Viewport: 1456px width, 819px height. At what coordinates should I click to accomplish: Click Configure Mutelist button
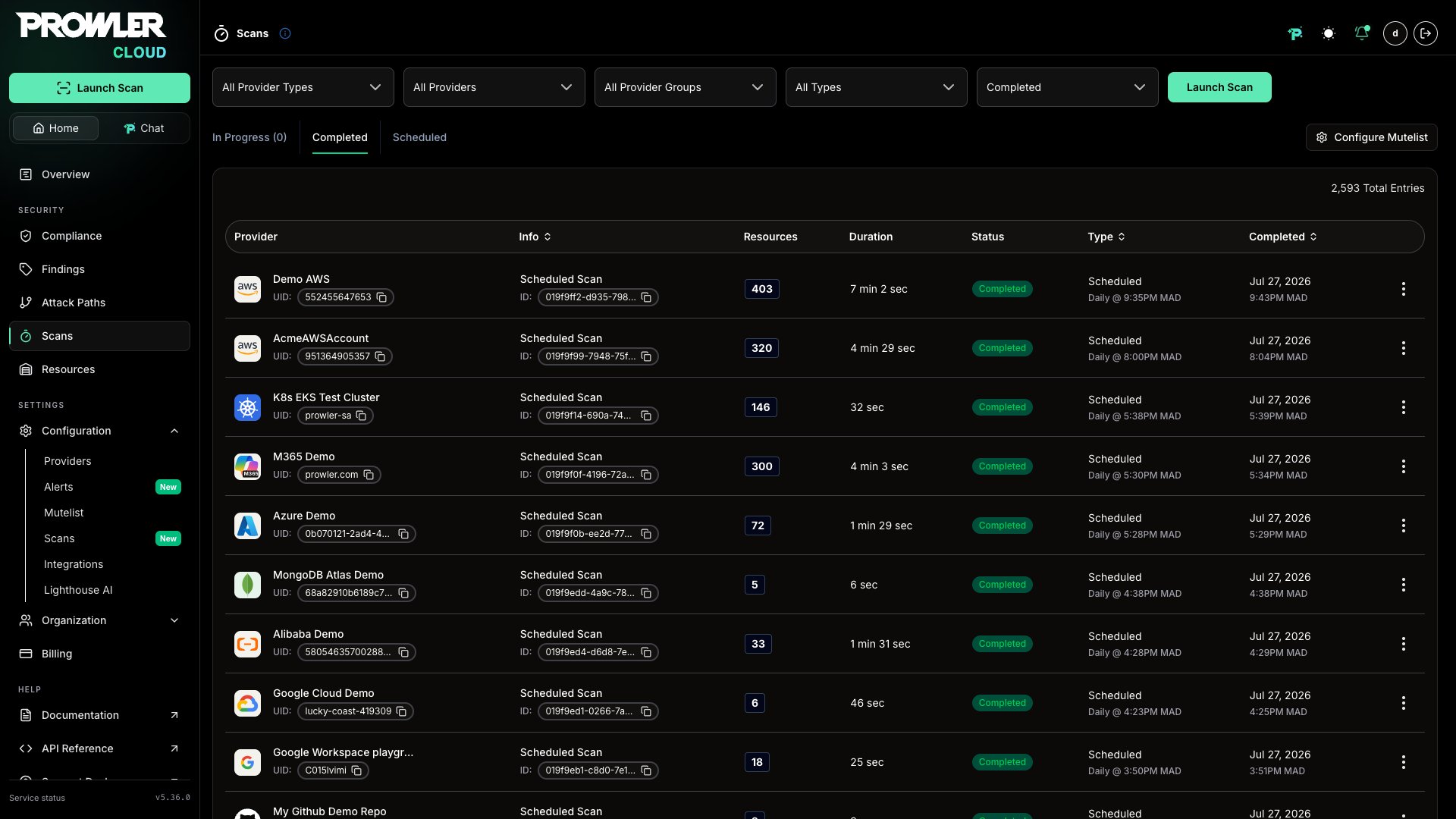tap(1372, 137)
